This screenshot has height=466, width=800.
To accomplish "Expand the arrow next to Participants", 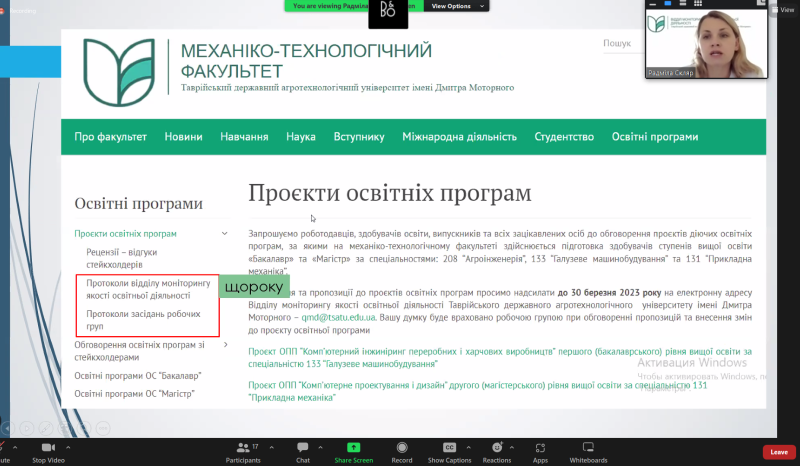I will click(271, 448).
